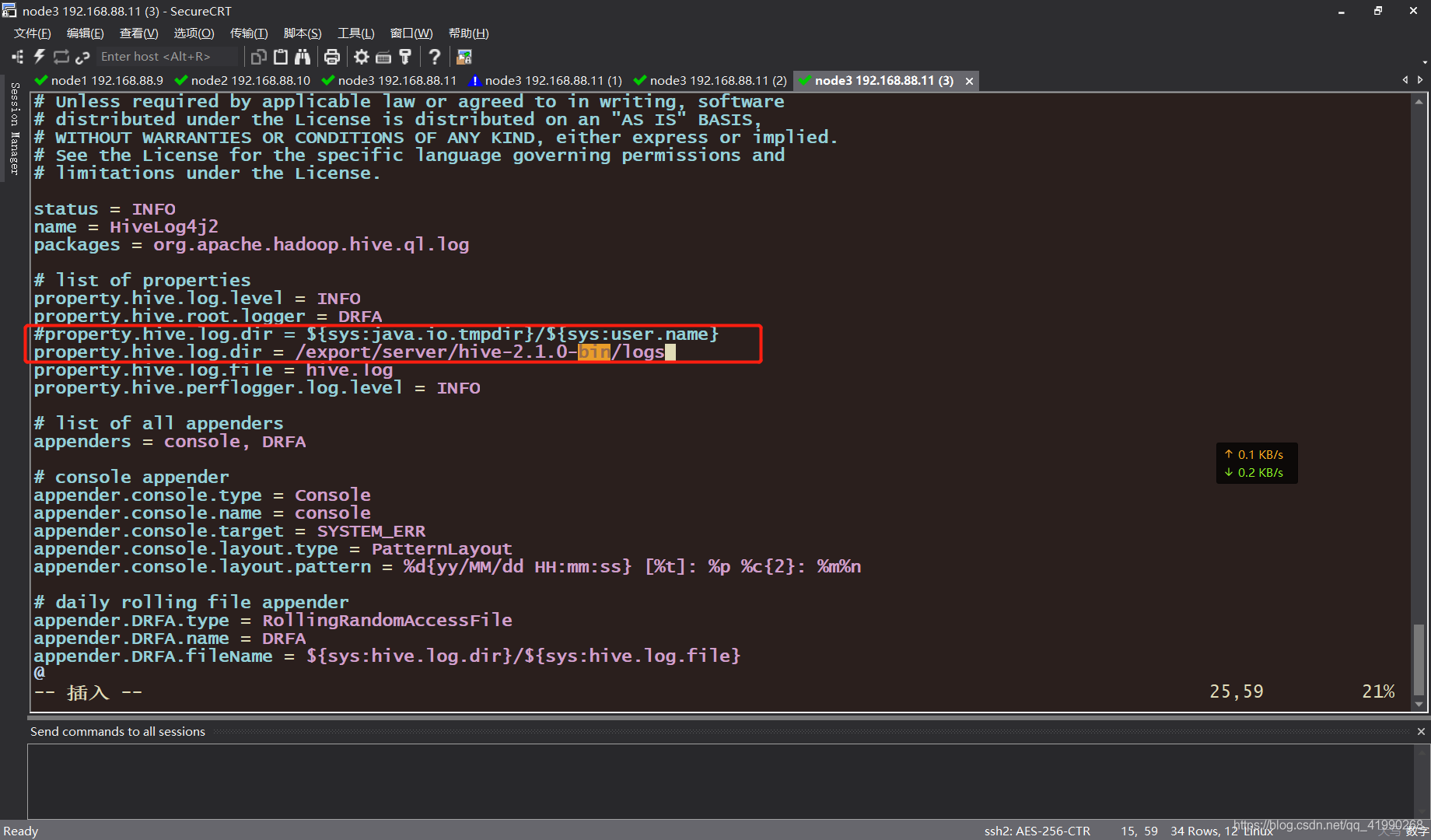Click the 'name = HiveLog4j2' line

pyautogui.click(x=126, y=227)
